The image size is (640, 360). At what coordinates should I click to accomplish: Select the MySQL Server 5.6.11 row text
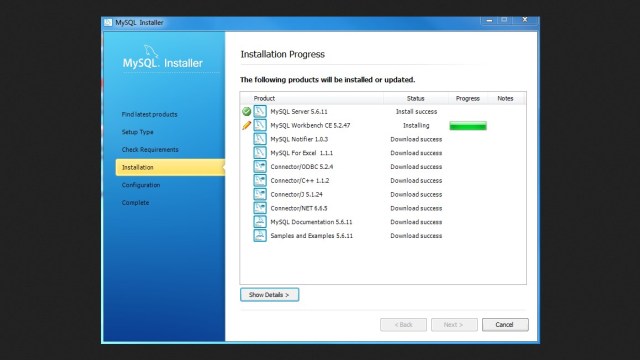(299, 111)
